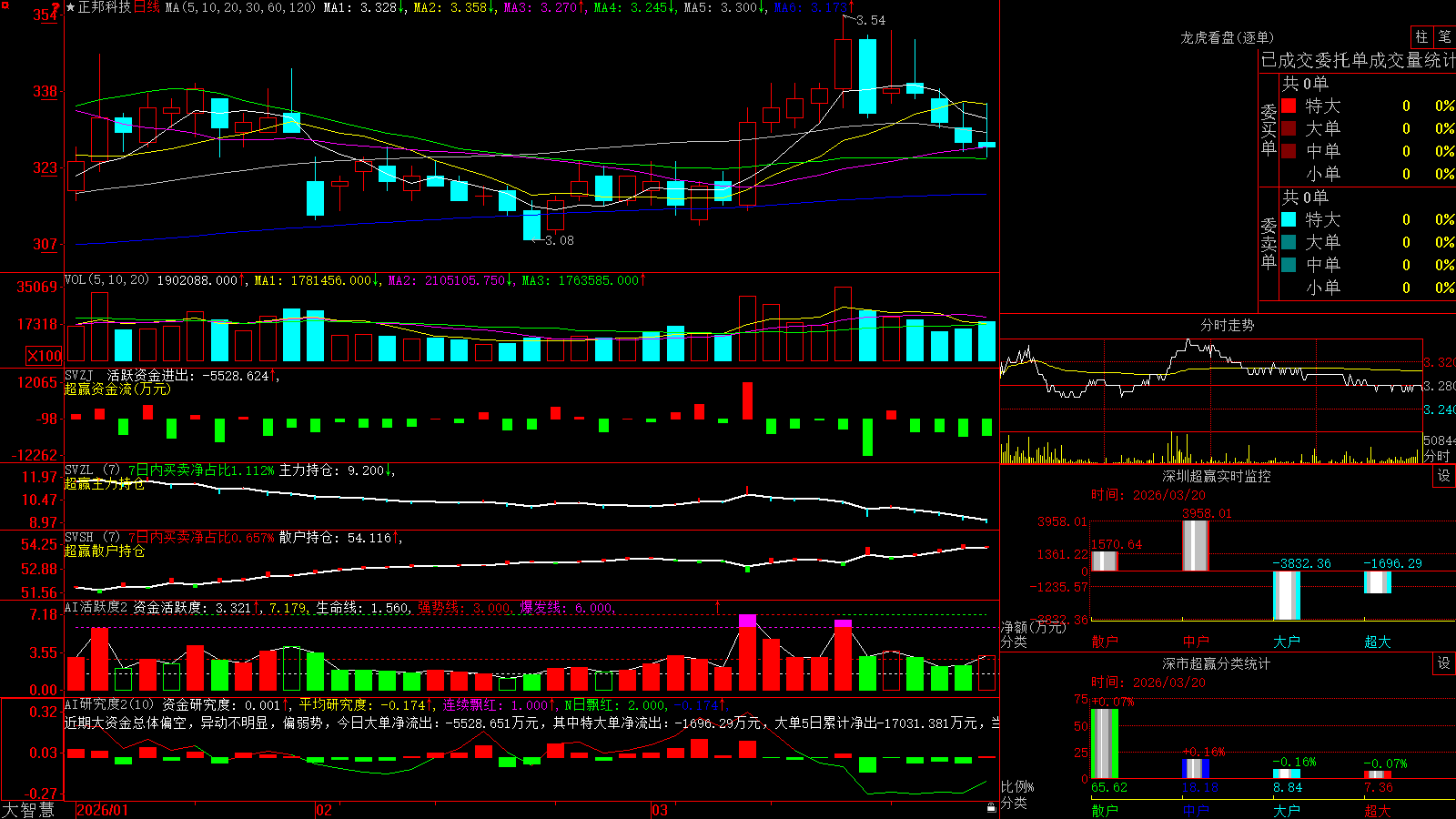Open the red question mark help icon
1456x819 pixels.
coord(56,7)
